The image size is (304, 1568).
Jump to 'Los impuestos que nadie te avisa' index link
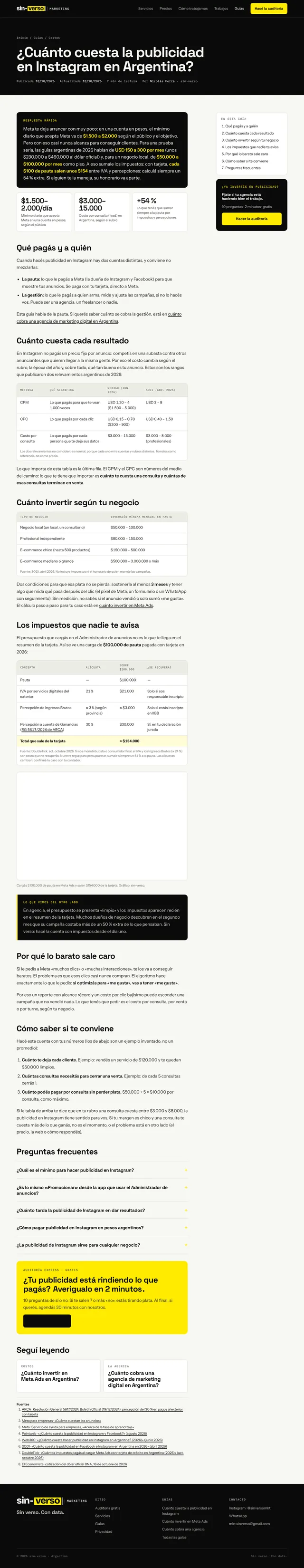(x=252, y=147)
